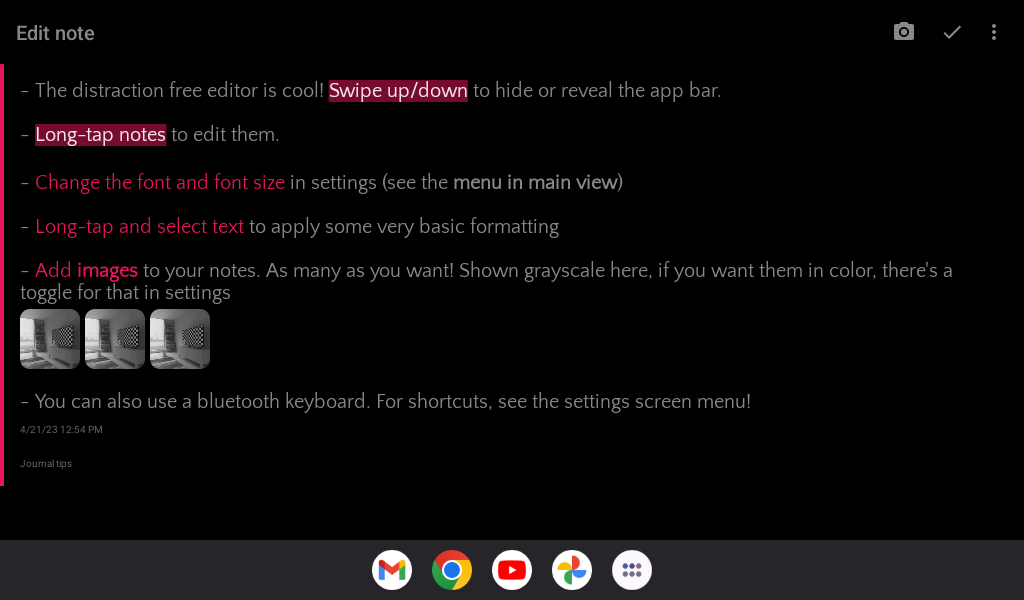The height and width of the screenshot is (600, 1024).
Task: Open the second image thumbnail in the note
Action: 115,339
